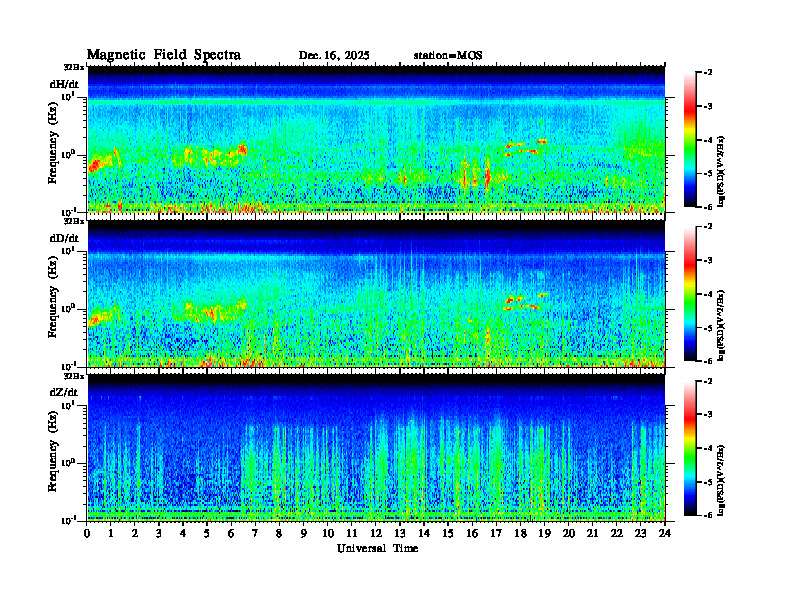Click the -3 tick on dD/dt color scale

(x=709, y=261)
